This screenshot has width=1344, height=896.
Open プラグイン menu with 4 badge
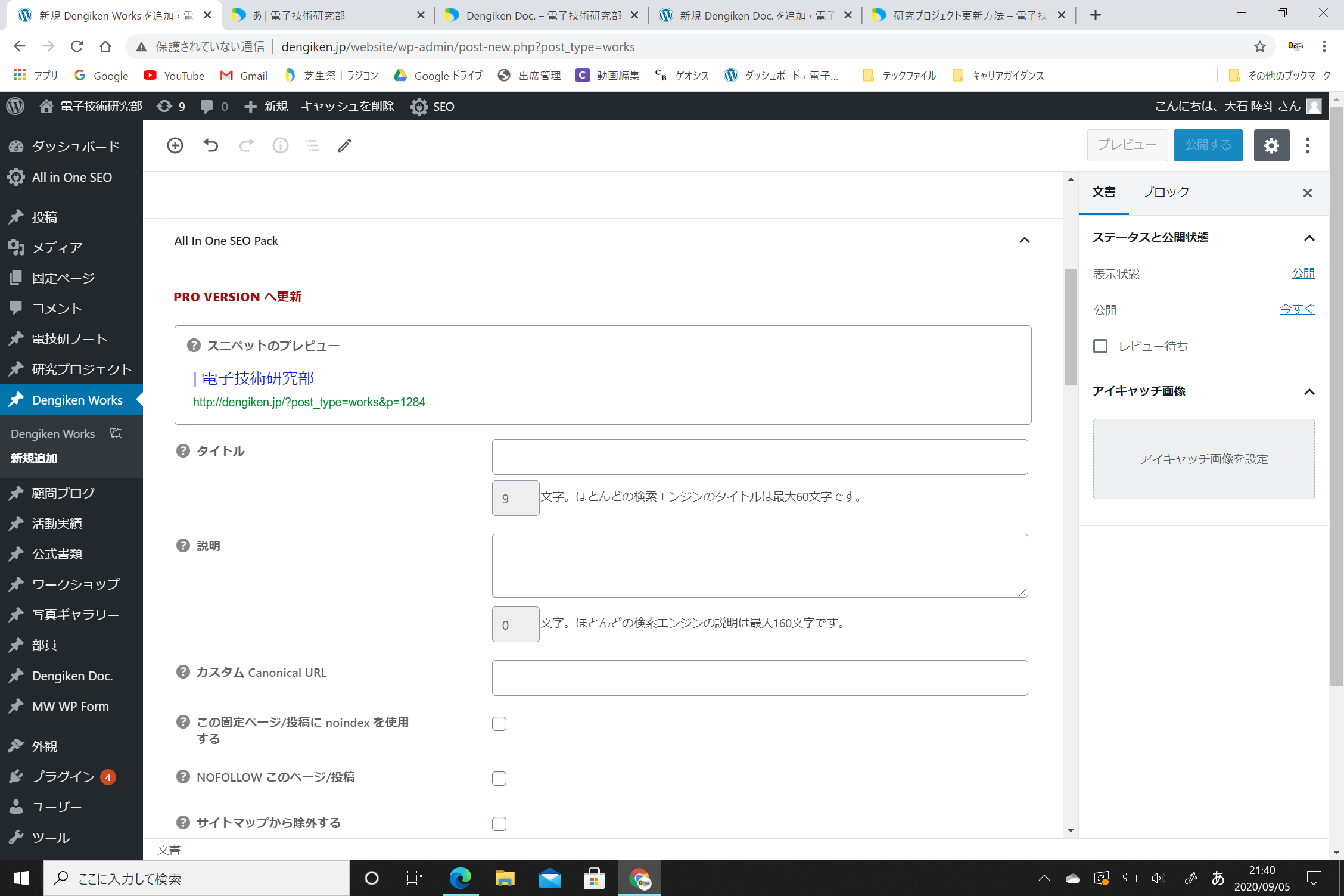(71, 776)
